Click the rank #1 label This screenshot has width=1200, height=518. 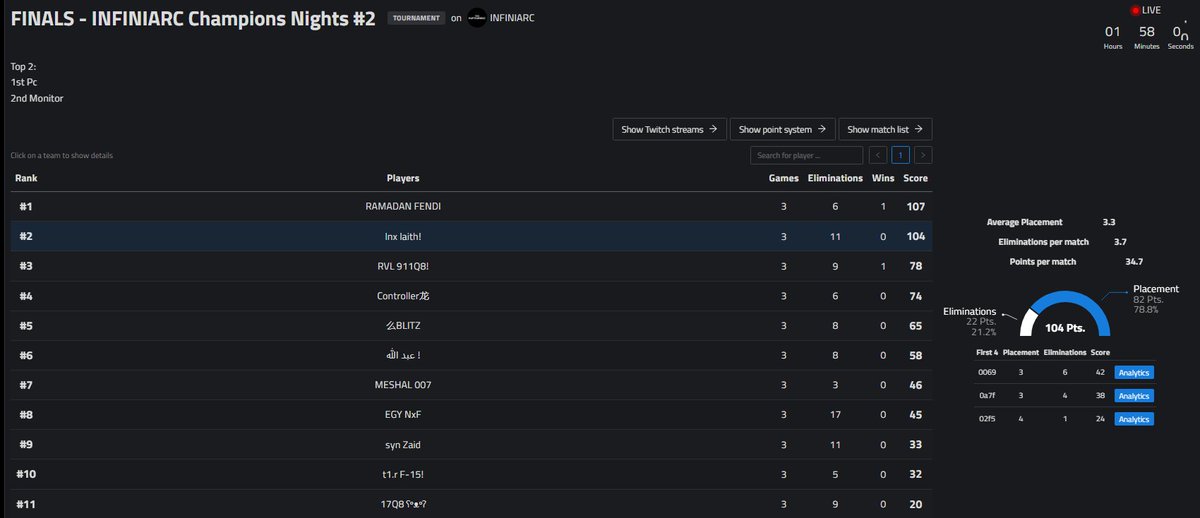[x=26, y=206]
